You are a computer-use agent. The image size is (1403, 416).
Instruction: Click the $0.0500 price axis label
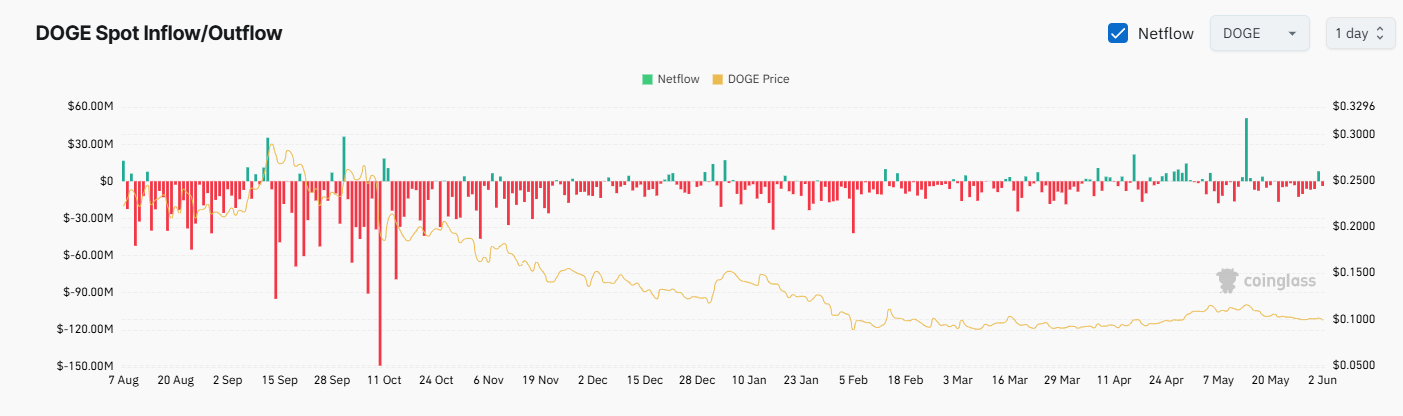1354,366
